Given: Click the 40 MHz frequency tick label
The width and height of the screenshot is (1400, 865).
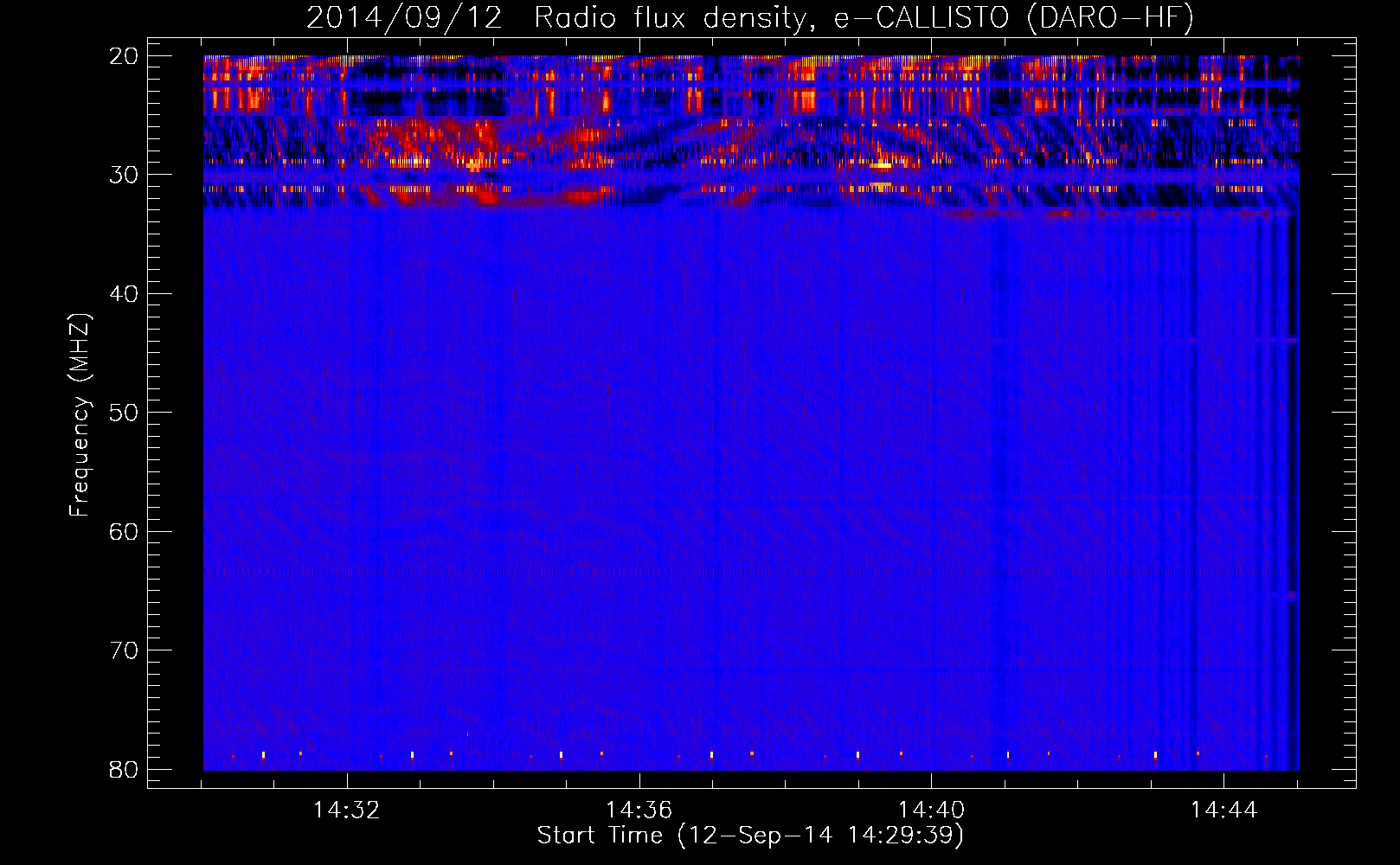Looking at the screenshot, I should (x=125, y=294).
